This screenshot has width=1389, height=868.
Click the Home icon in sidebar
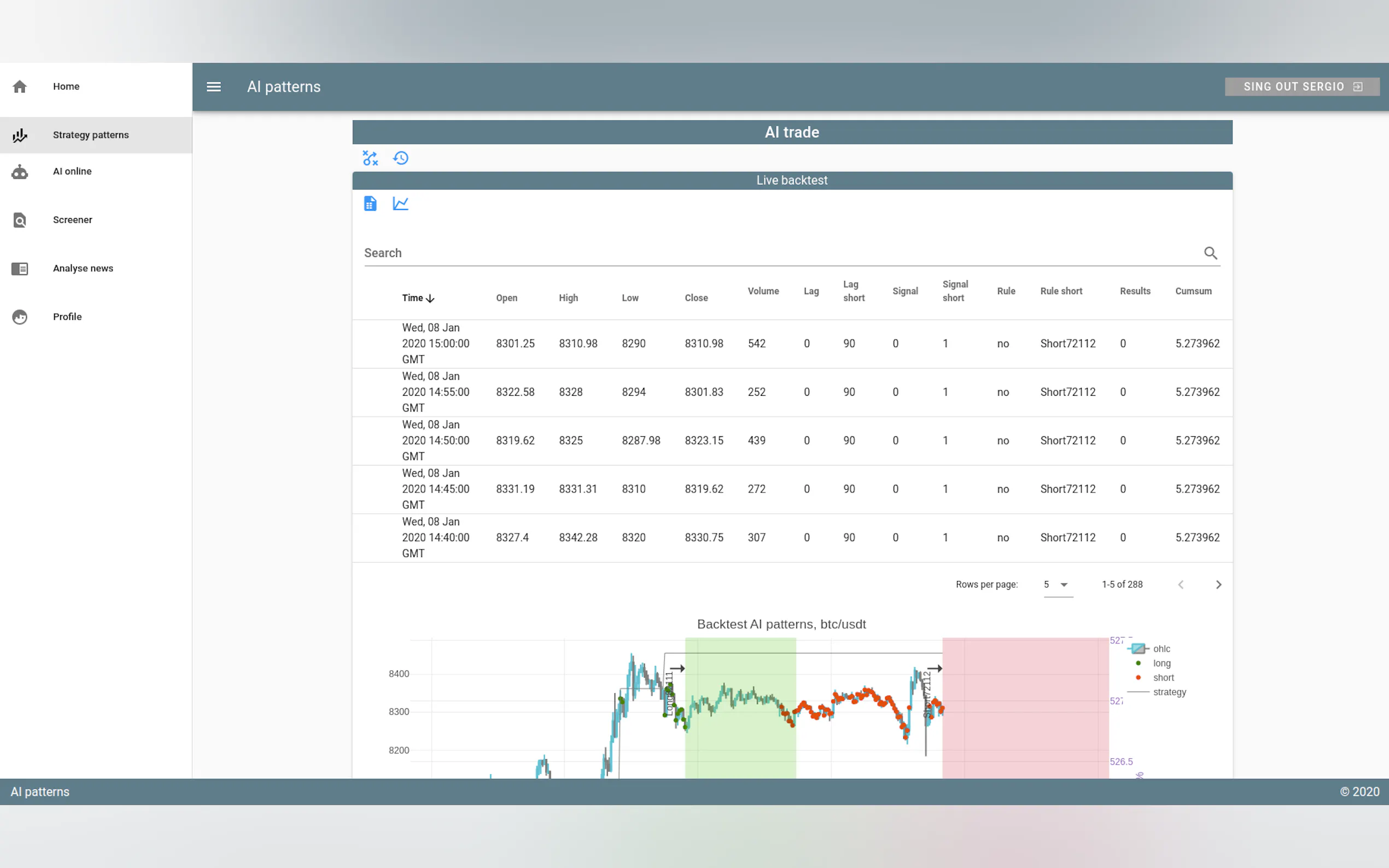(20, 87)
